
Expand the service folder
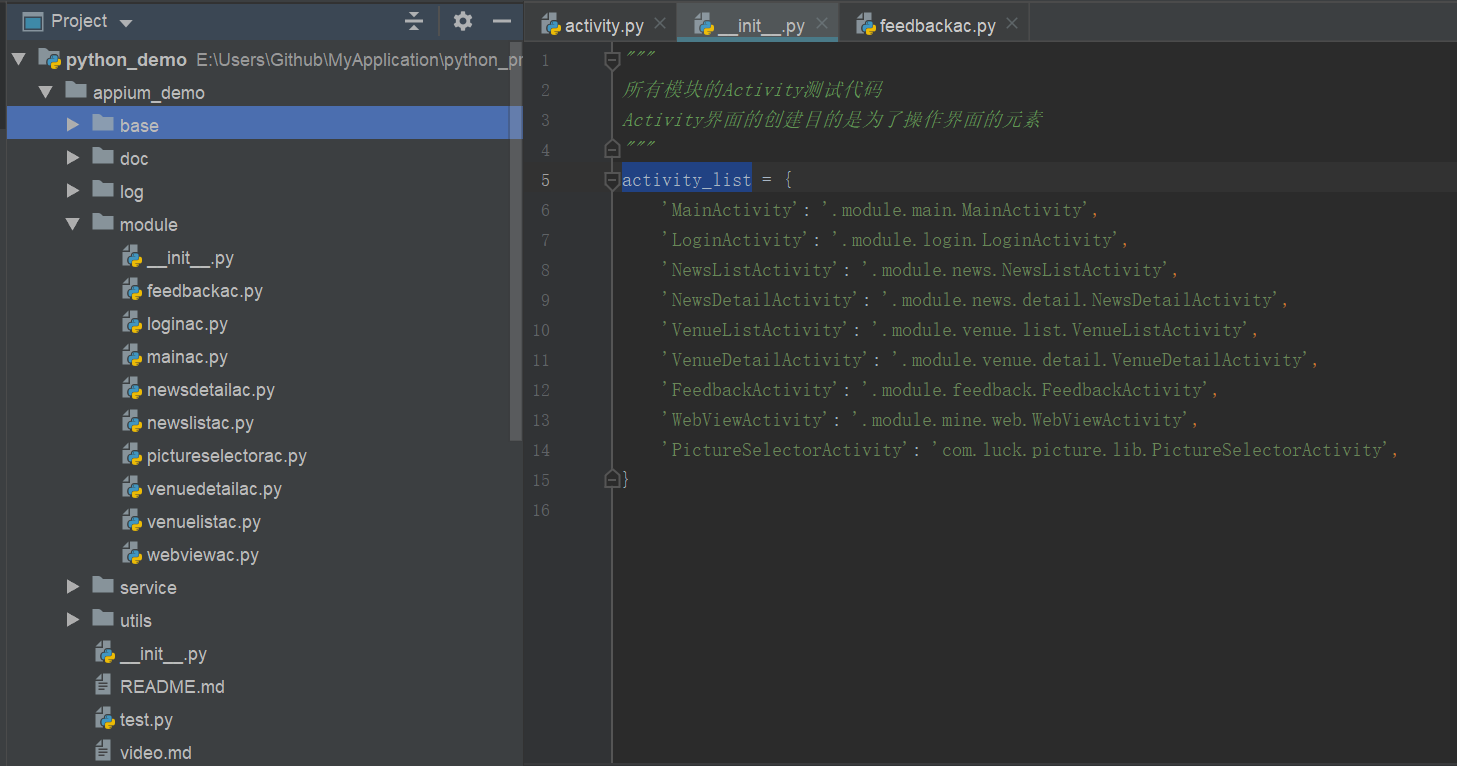(x=71, y=587)
